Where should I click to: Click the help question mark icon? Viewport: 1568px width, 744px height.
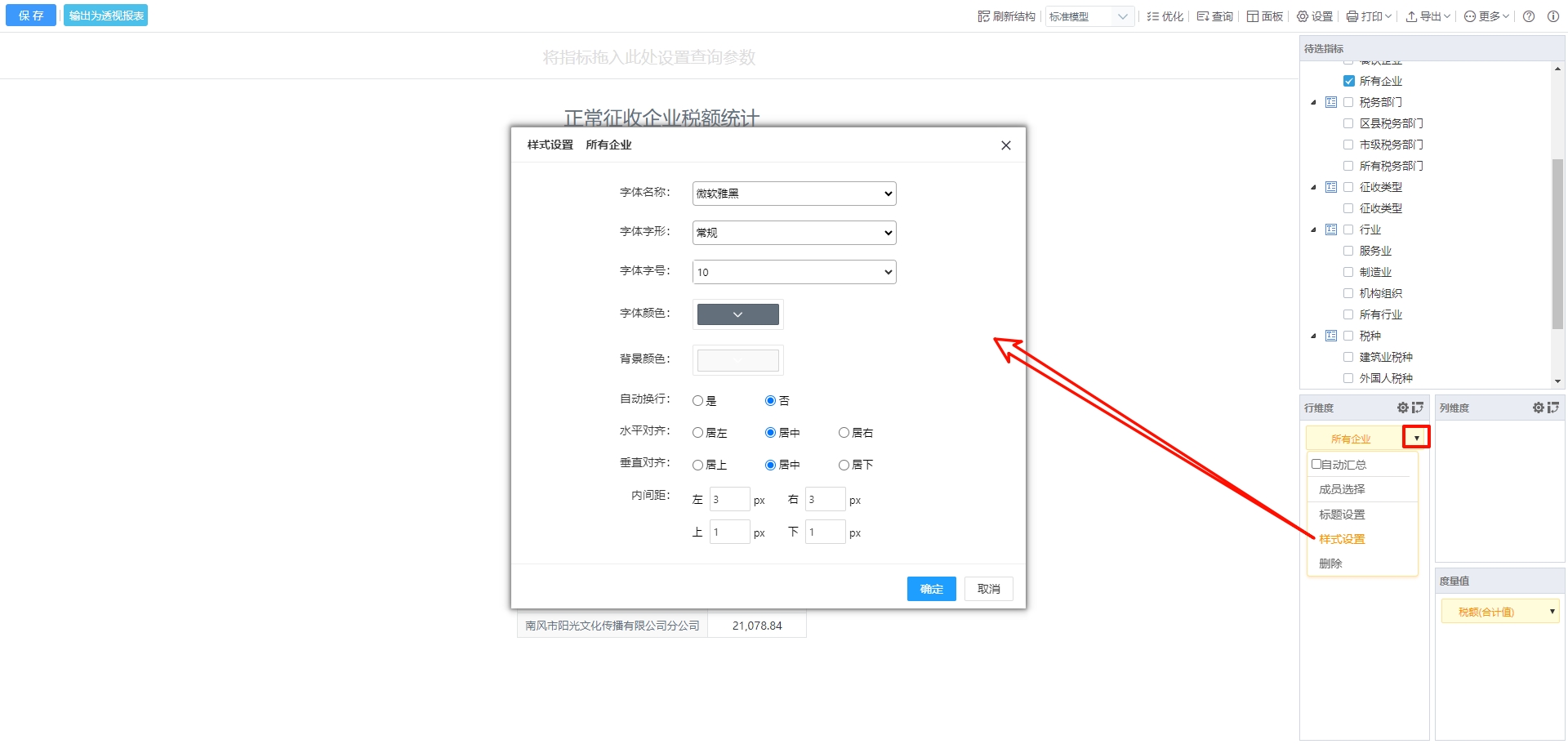1529,16
